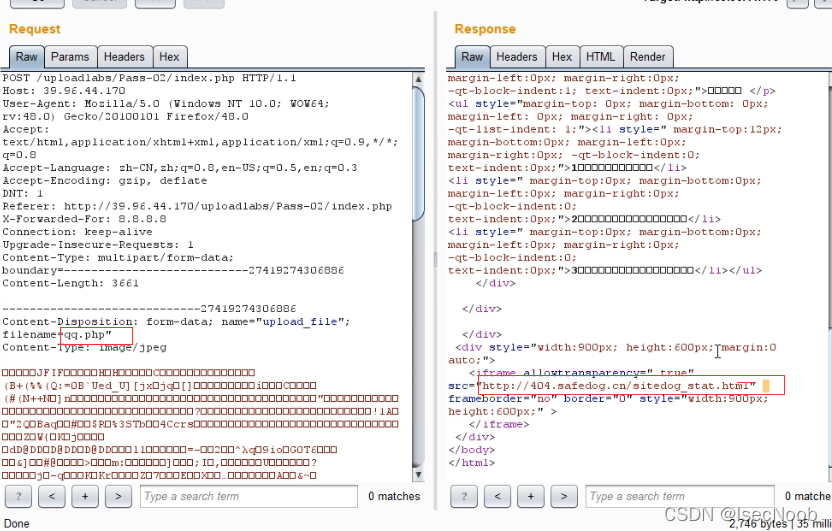The image size is (832, 531).
Task: Open the Headers tab in Request panel
Action: click(x=124, y=57)
